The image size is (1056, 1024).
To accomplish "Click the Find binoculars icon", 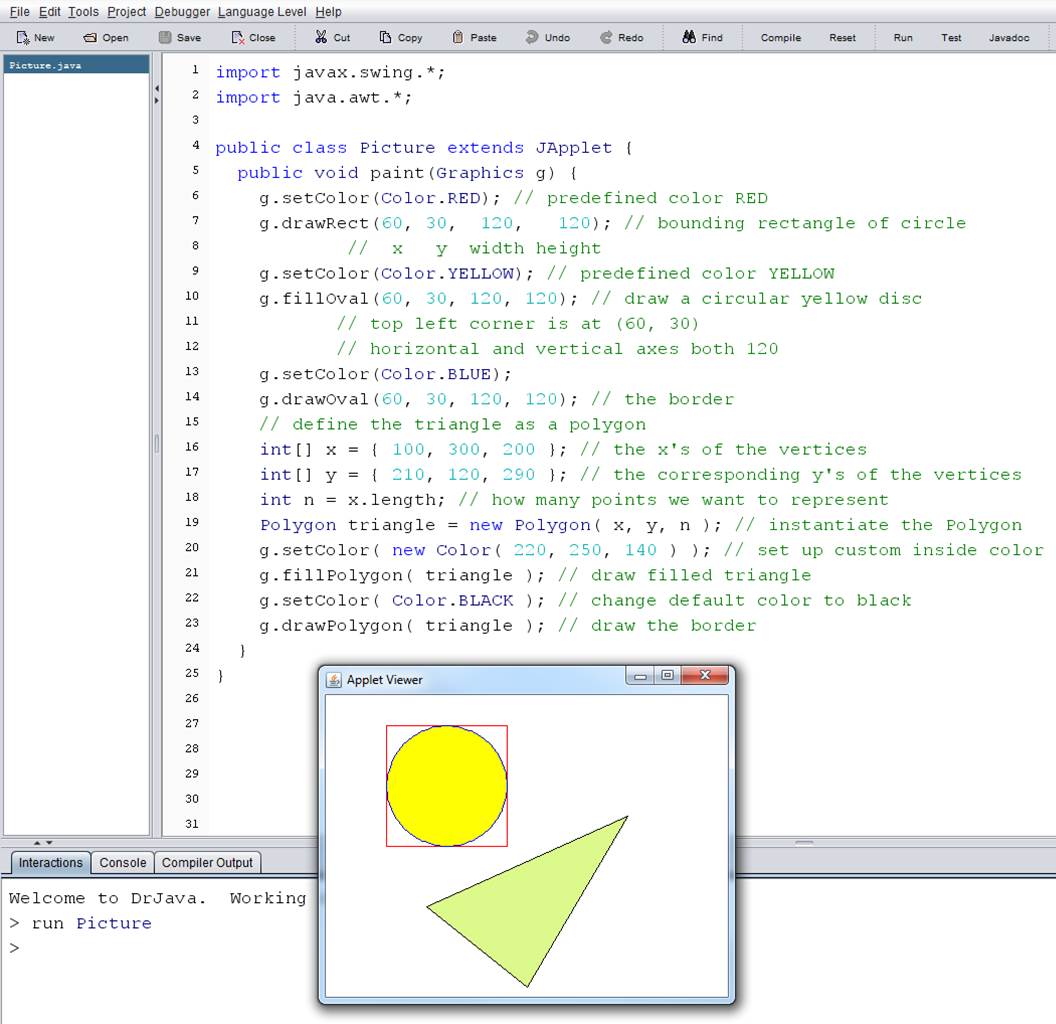I will pos(689,37).
